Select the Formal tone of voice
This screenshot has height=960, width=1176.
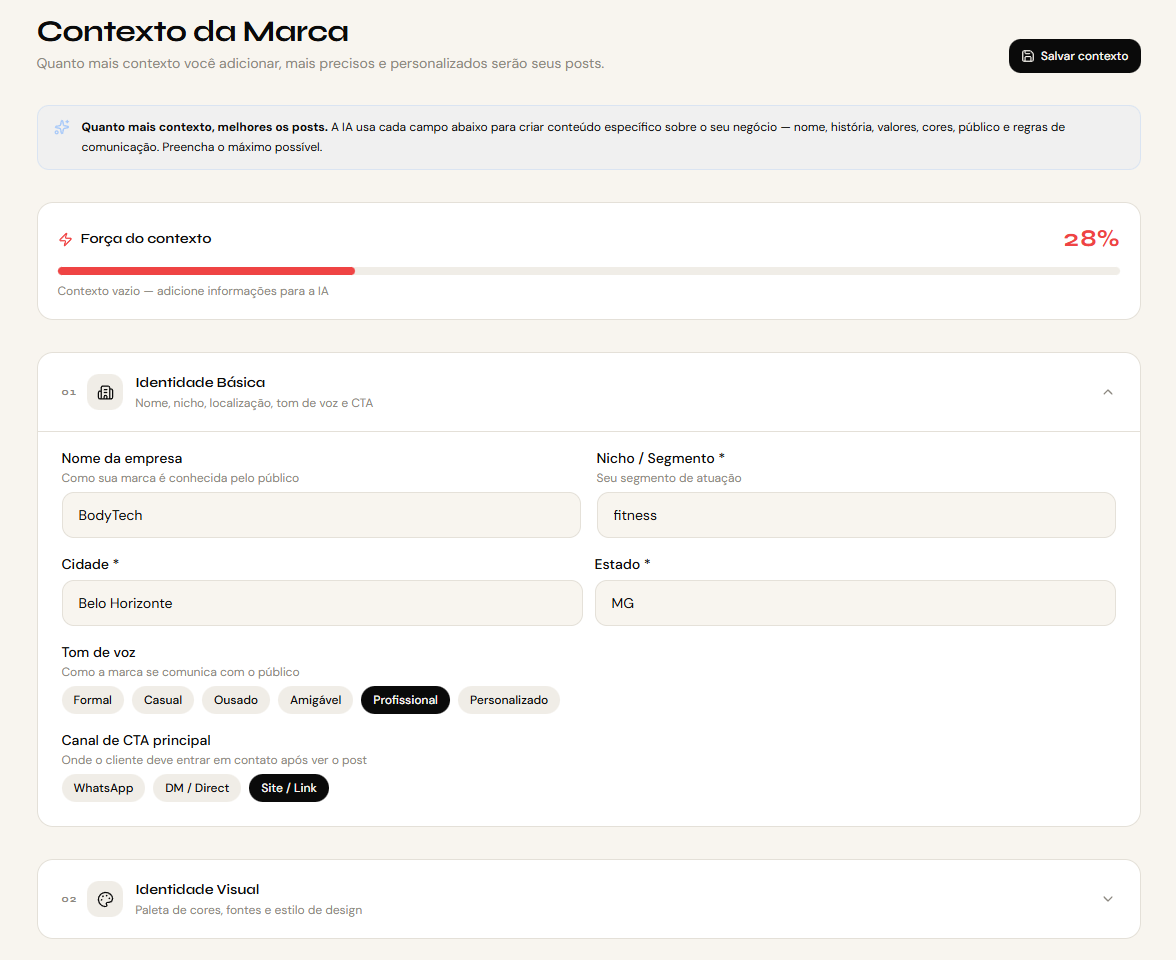(x=92, y=700)
